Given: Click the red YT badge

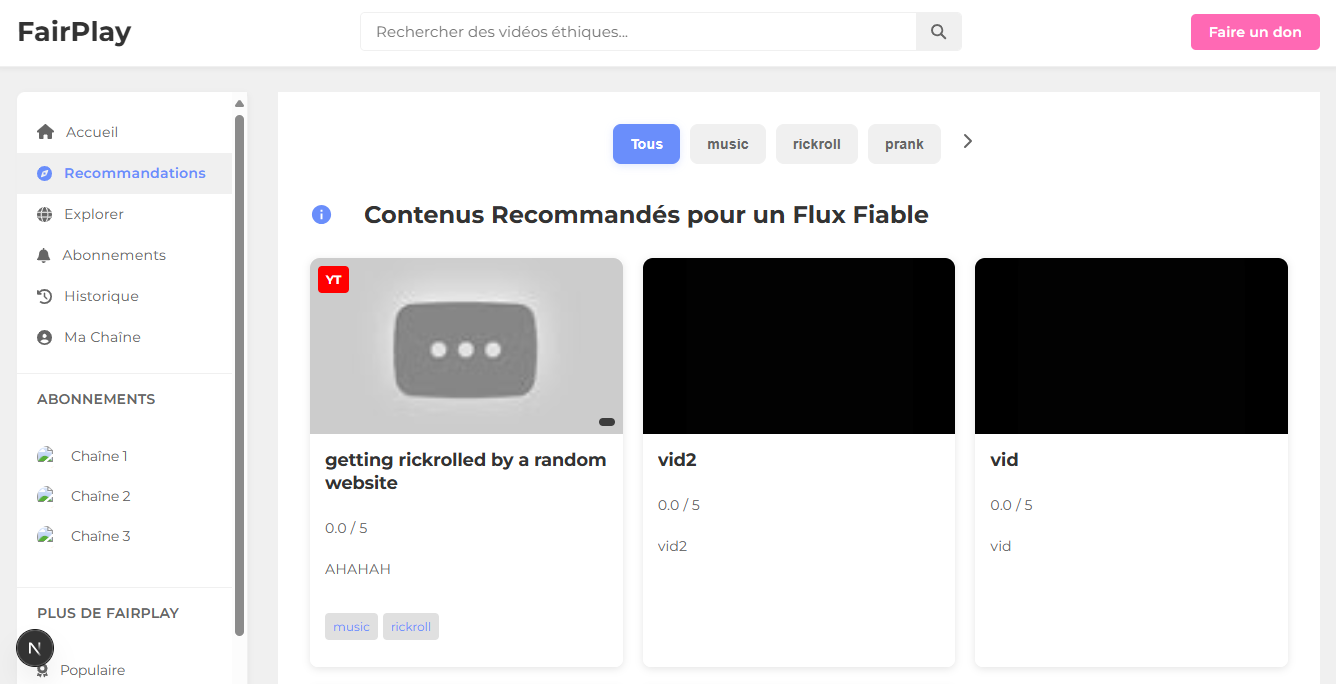Looking at the screenshot, I should [333, 280].
